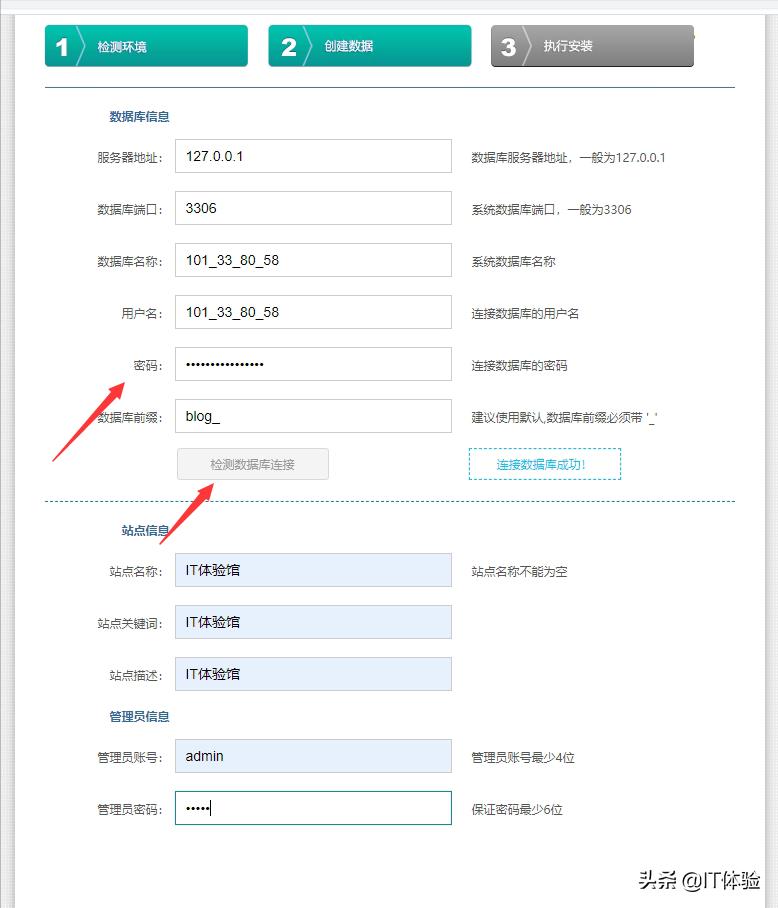This screenshot has width=778, height=908.
Task: Click the 连接数据库成功! status box
Action: click(544, 464)
